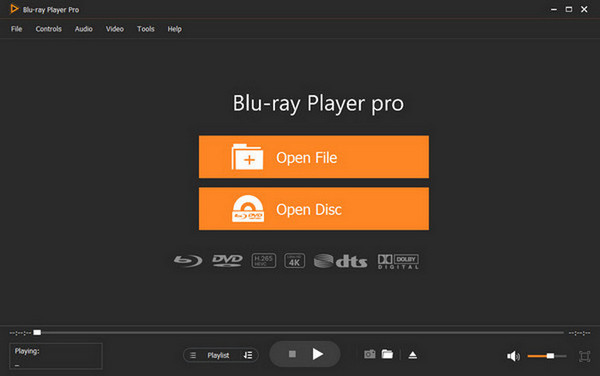Click the elapsed time display
The image size is (600, 376).
(x=20, y=333)
